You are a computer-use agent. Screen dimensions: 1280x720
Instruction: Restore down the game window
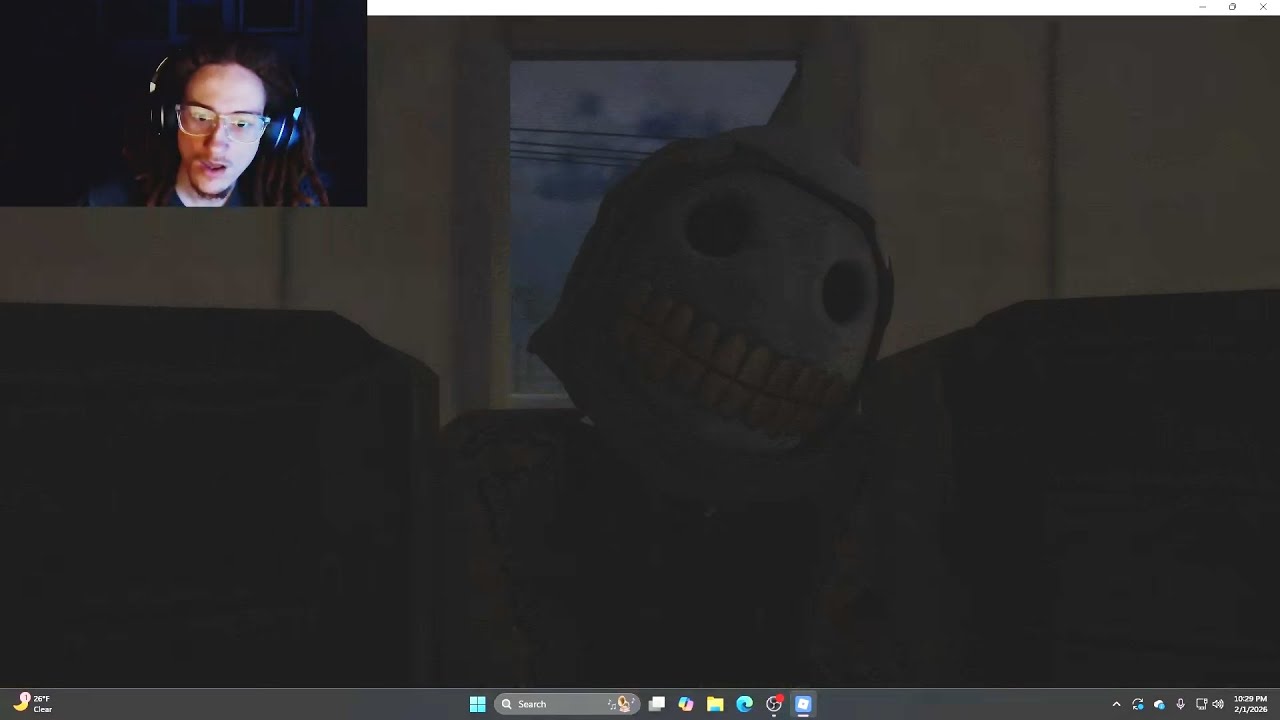point(1232,7)
